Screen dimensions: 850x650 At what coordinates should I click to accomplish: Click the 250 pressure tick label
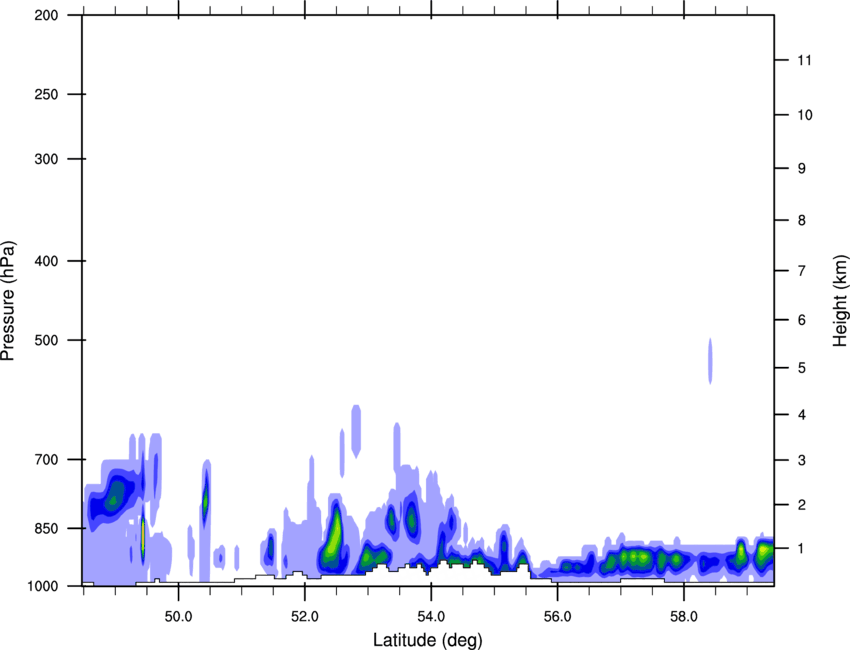pos(46,94)
